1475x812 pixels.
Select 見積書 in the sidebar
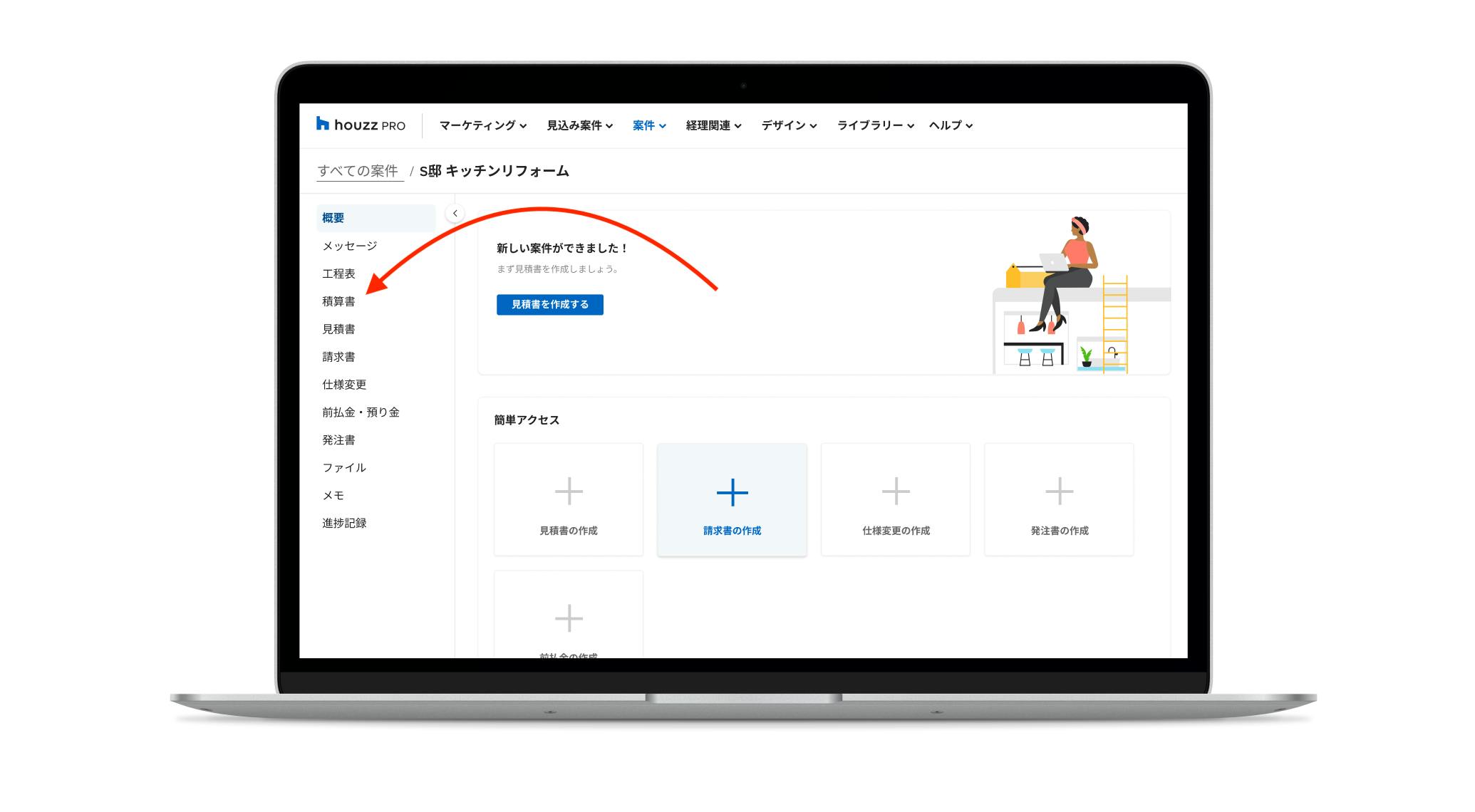pyautogui.click(x=338, y=329)
